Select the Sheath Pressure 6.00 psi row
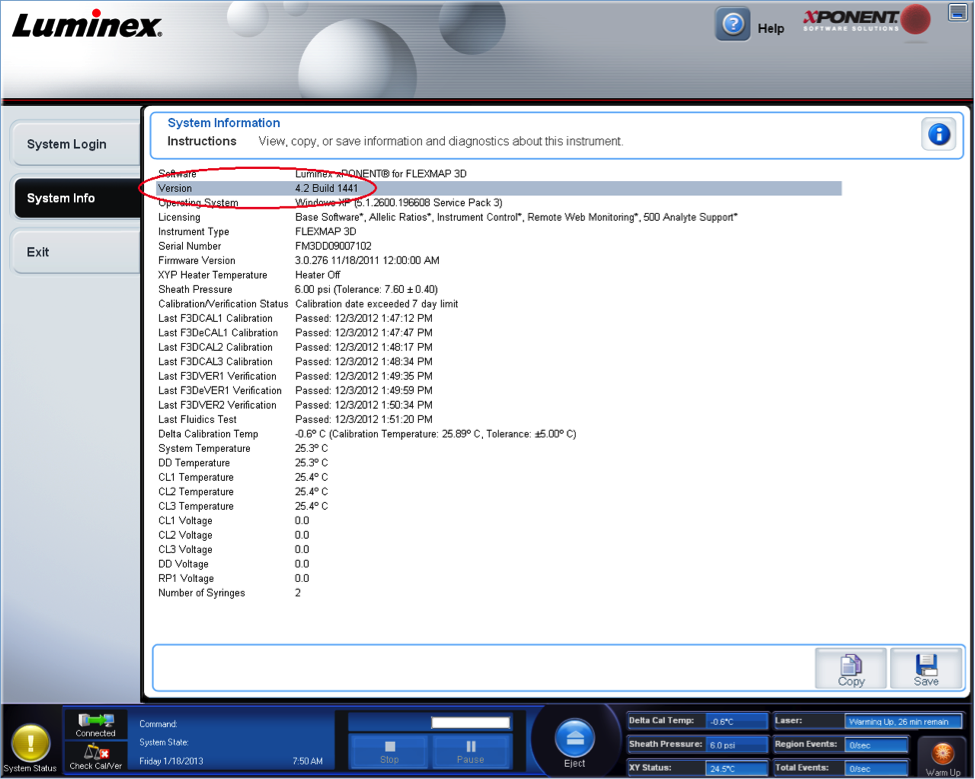 pyautogui.click(x=499, y=289)
